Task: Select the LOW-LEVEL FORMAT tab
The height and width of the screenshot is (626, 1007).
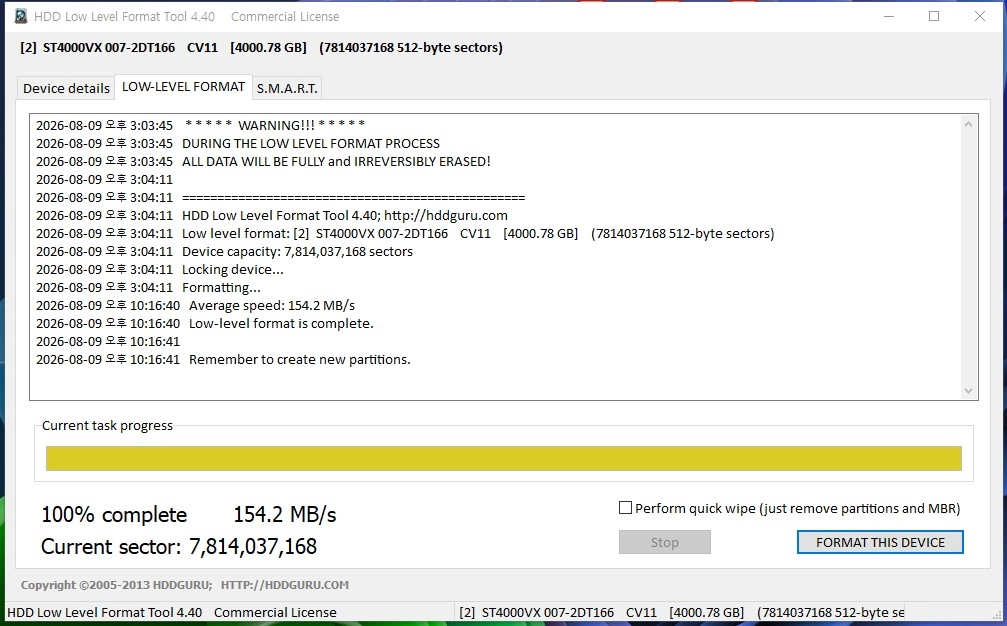Action: click(x=183, y=87)
